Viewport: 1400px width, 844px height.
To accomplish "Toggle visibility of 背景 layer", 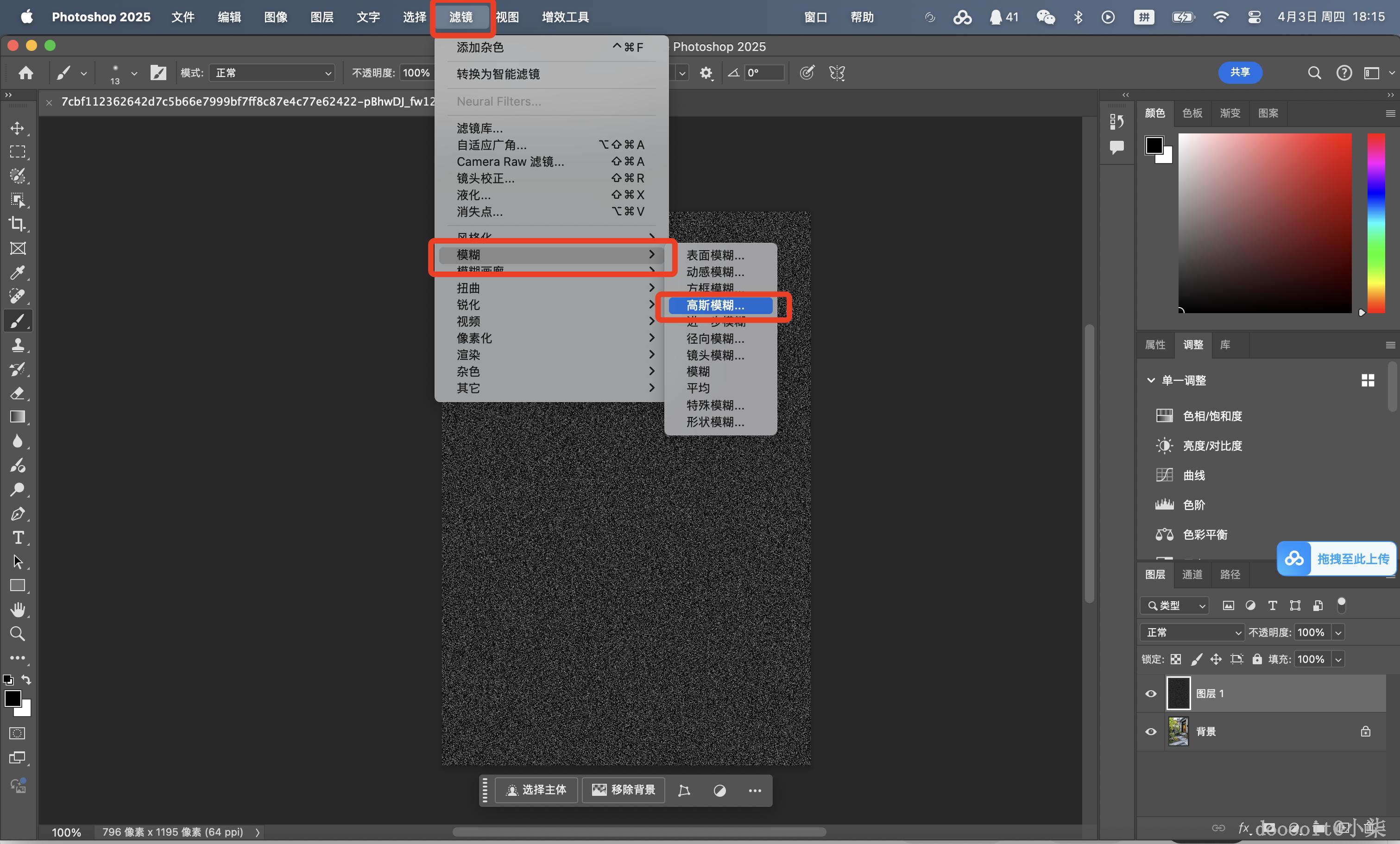I will 1151,731.
